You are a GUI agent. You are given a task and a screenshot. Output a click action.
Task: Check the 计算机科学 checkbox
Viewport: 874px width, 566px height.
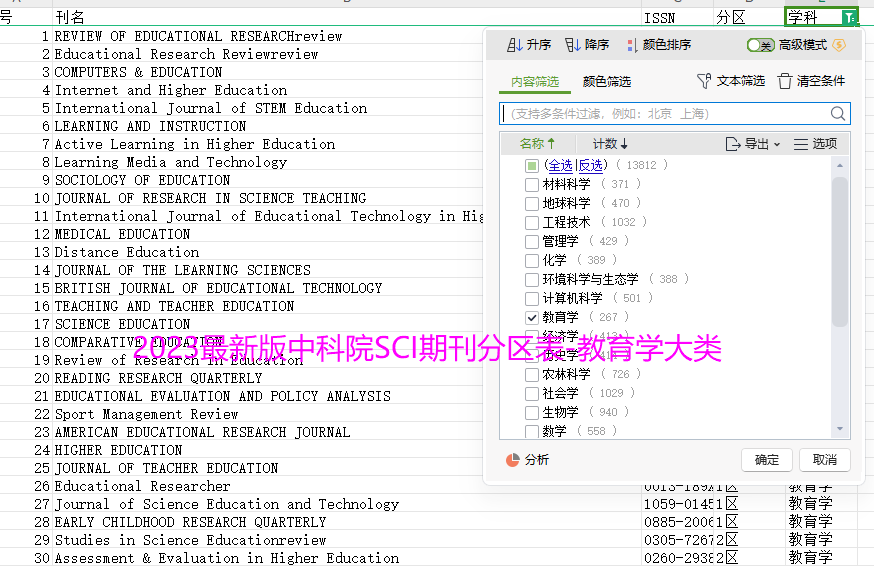point(532,298)
